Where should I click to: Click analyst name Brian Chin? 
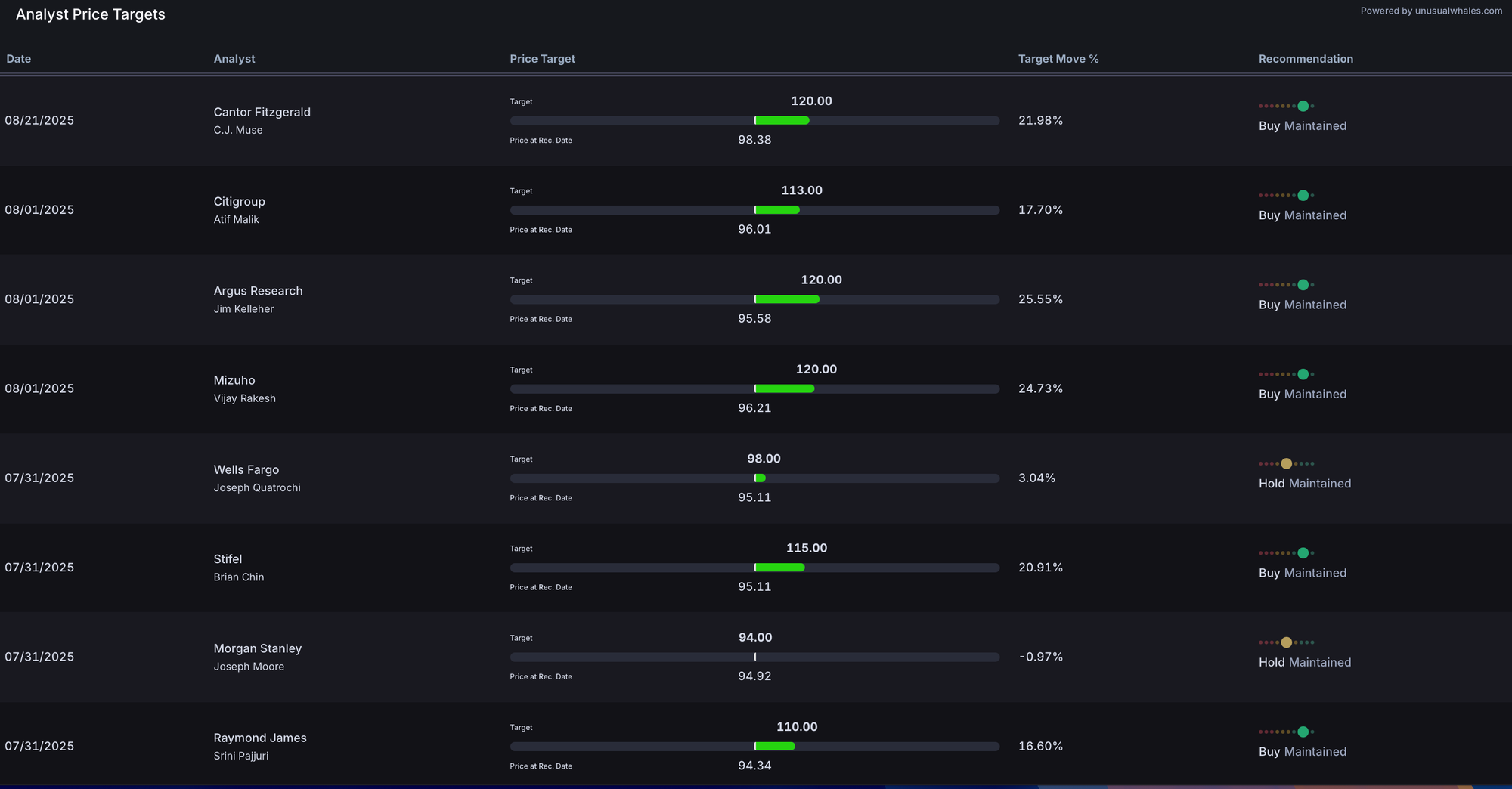tap(239, 577)
